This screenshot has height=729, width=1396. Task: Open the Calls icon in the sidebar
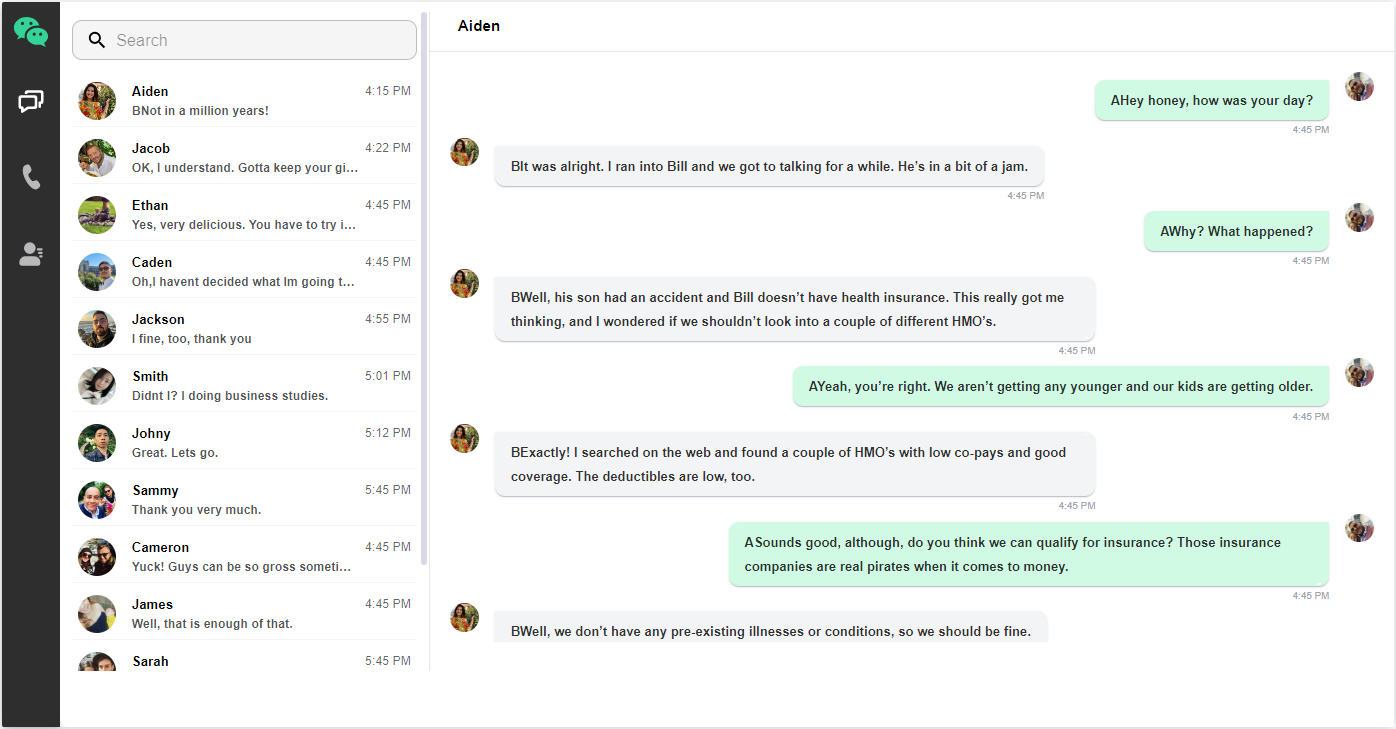pyautogui.click(x=31, y=177)
